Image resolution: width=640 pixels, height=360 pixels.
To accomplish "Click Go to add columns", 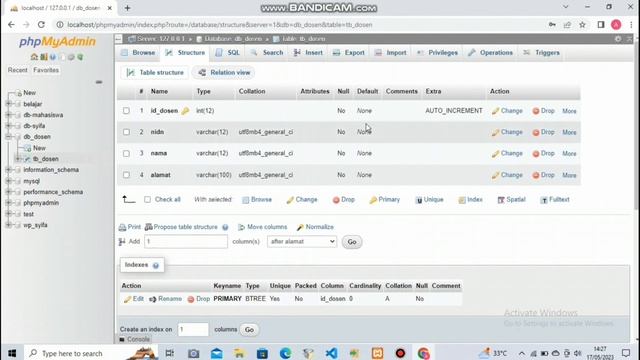I will pyautogui.click(x=352, y=242).
